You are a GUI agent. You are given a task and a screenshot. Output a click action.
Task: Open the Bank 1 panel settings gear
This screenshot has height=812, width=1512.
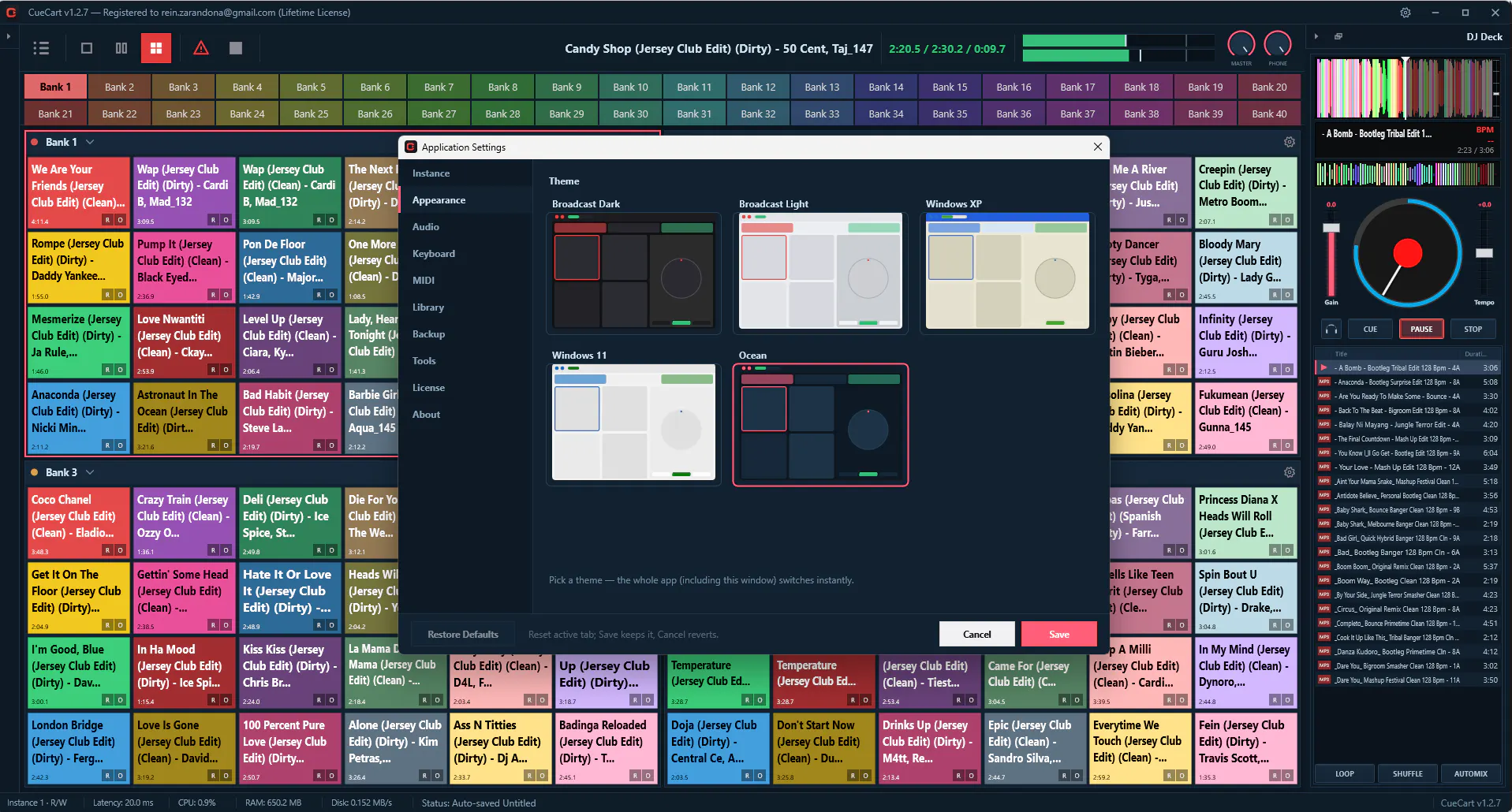click(1289, 142)
